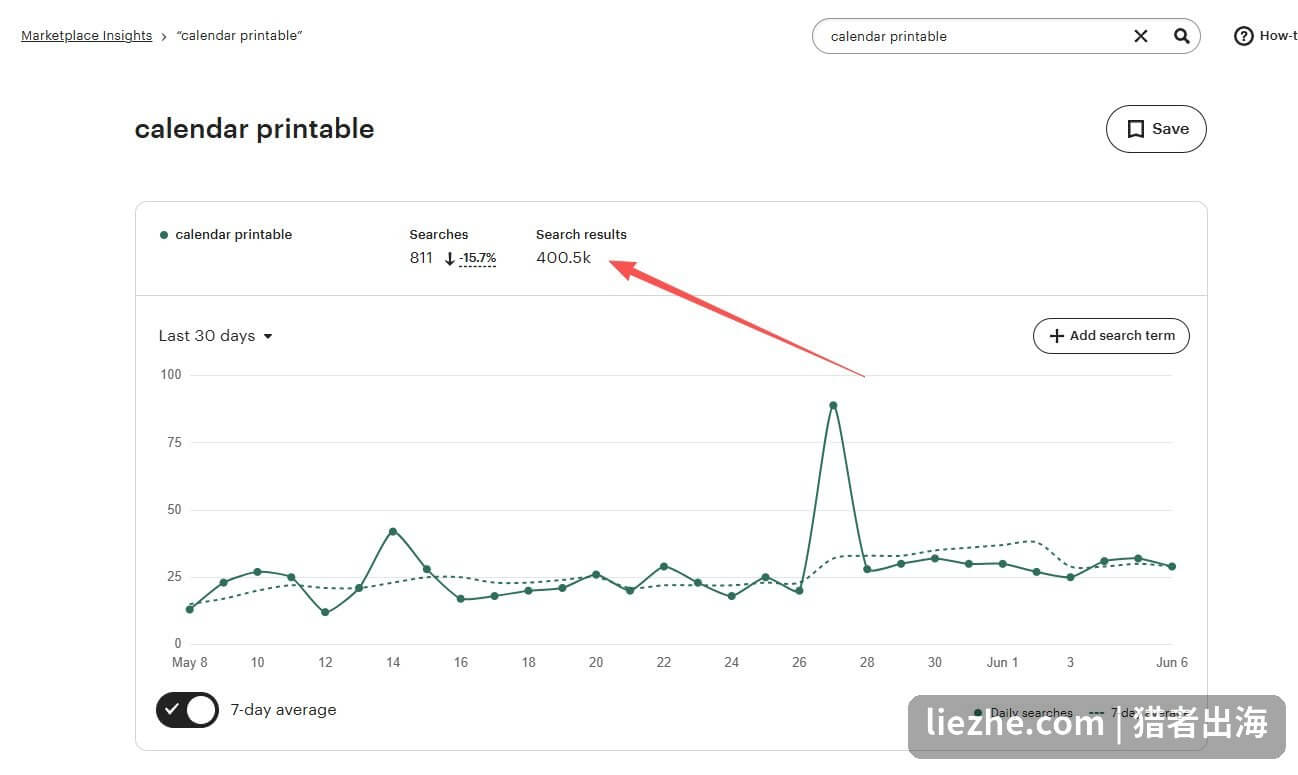Click the 400.5k search results value
This screenshot has height=775, width=1298.
564,258
